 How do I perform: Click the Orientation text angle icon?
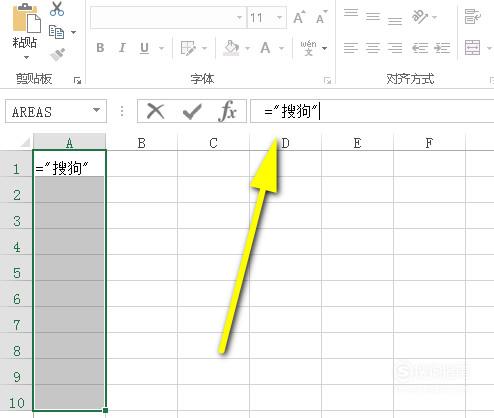420,17
